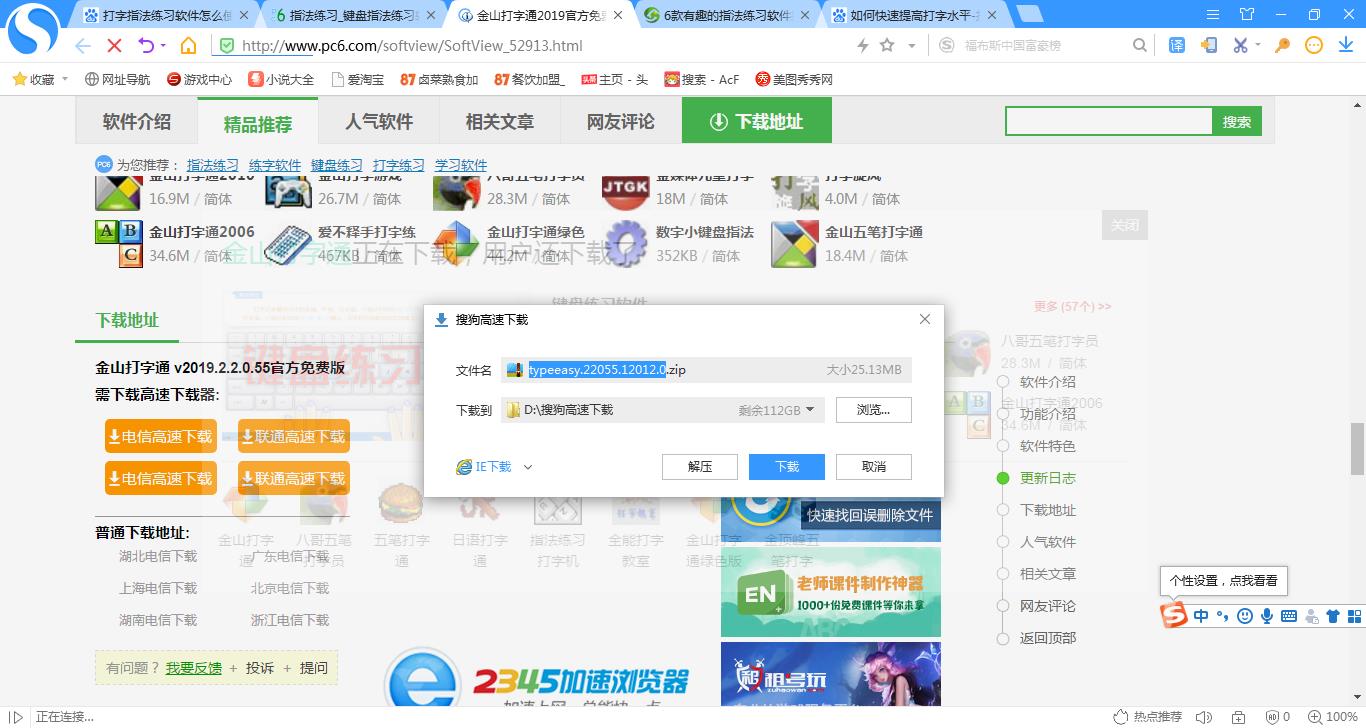1366x728 pixels.
Task: Click the favorite star in the address bar
Action: click(887, 46)
